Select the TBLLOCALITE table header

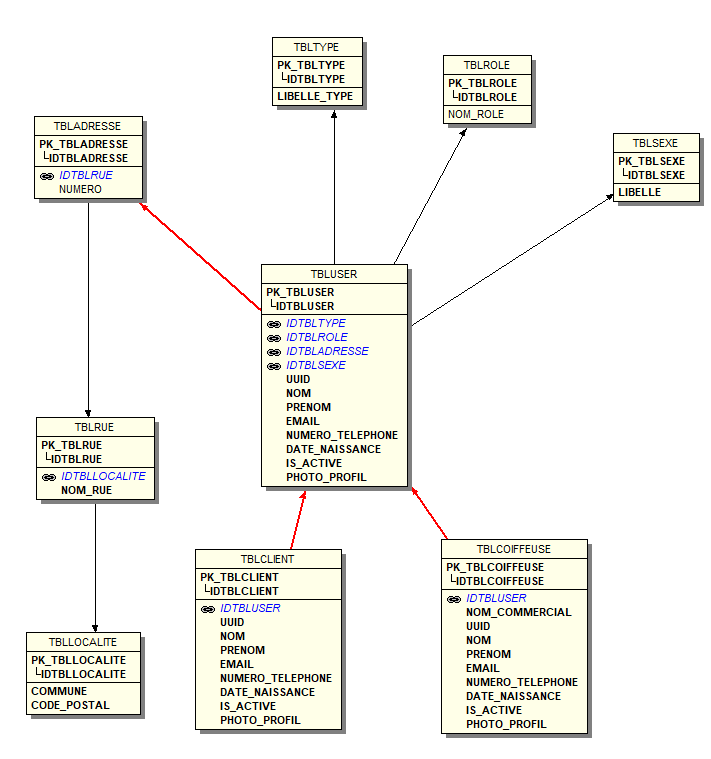pyautogui.click(x=83, y=642)
